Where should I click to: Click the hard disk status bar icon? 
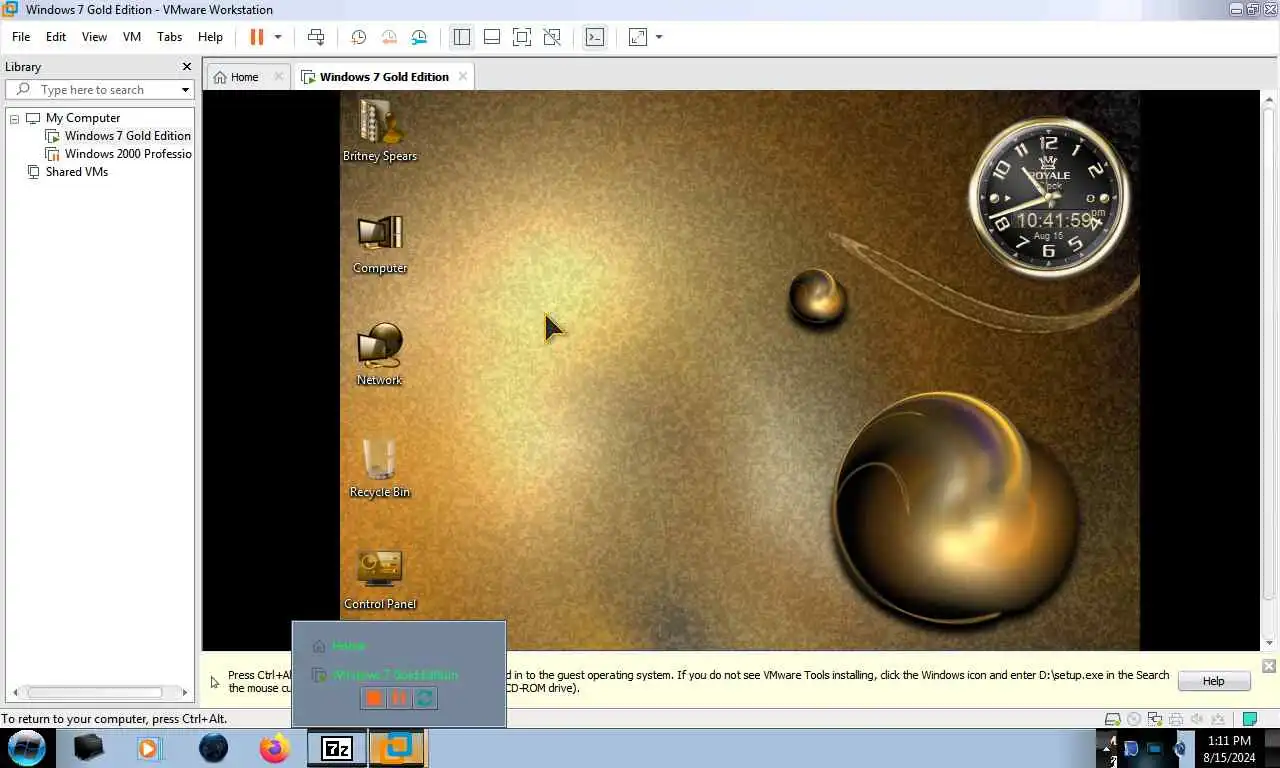(x=1112, y=719)
